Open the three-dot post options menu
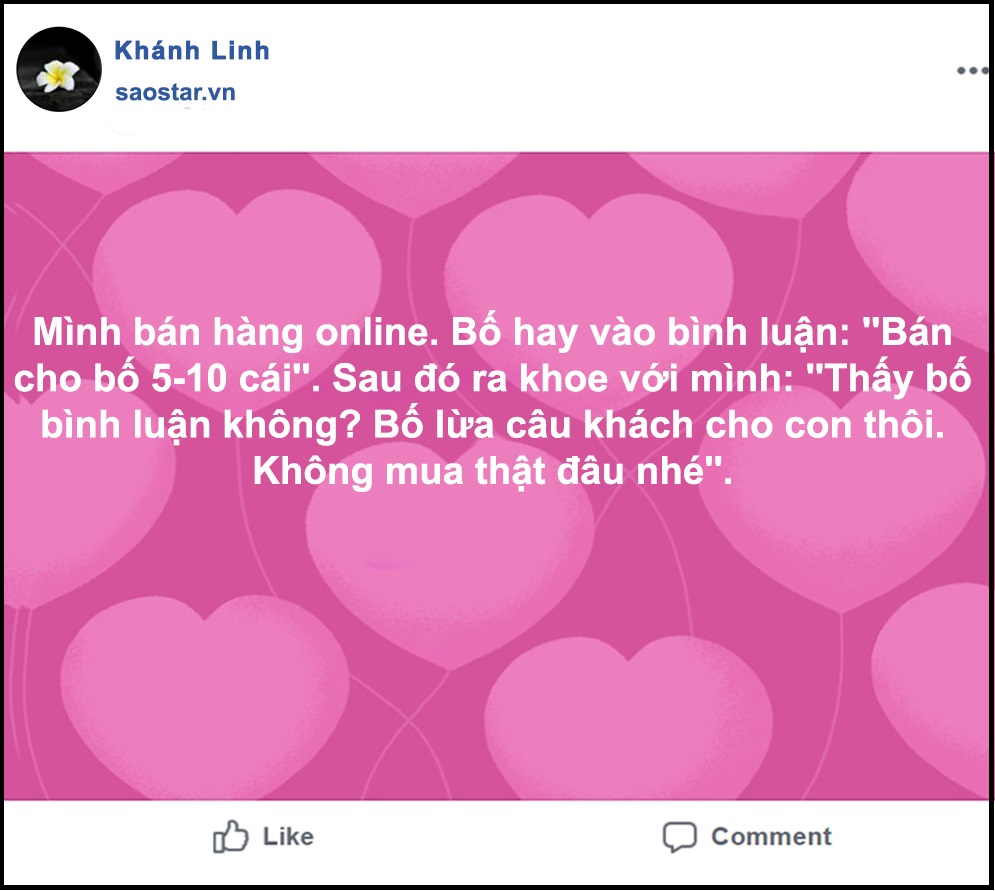 click(972, 70)
